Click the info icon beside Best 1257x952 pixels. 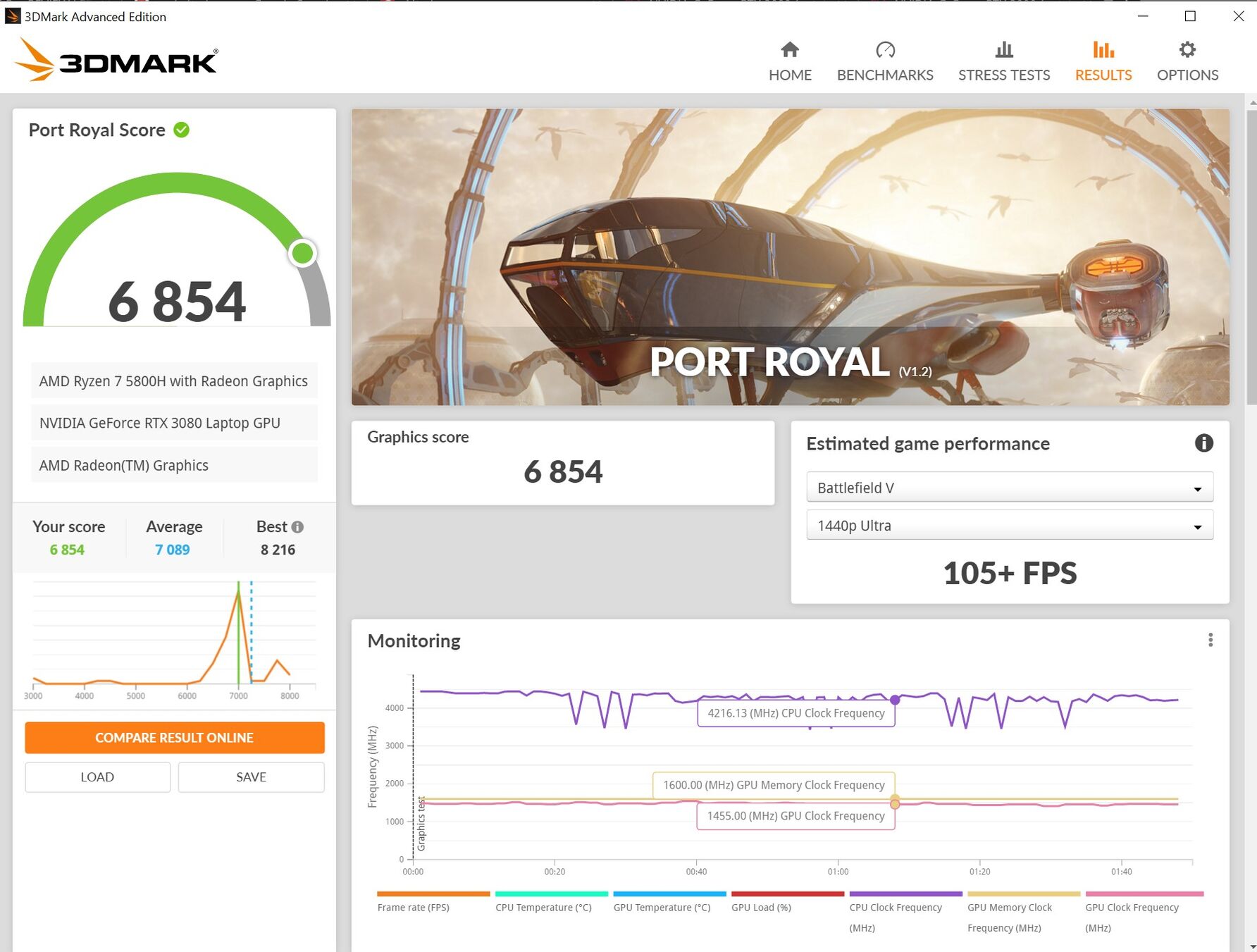coord(297,526)
